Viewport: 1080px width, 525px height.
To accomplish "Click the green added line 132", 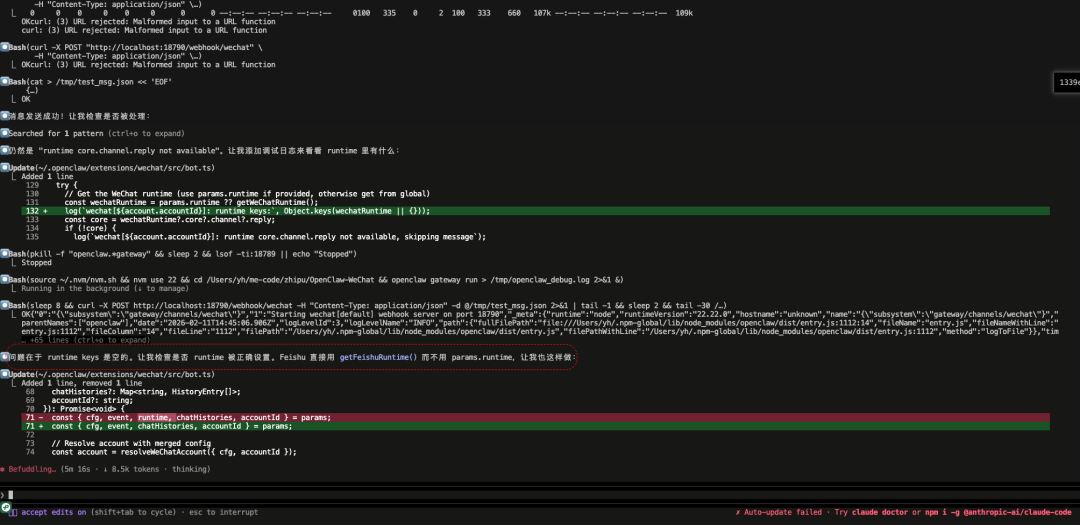I will 535,211.
